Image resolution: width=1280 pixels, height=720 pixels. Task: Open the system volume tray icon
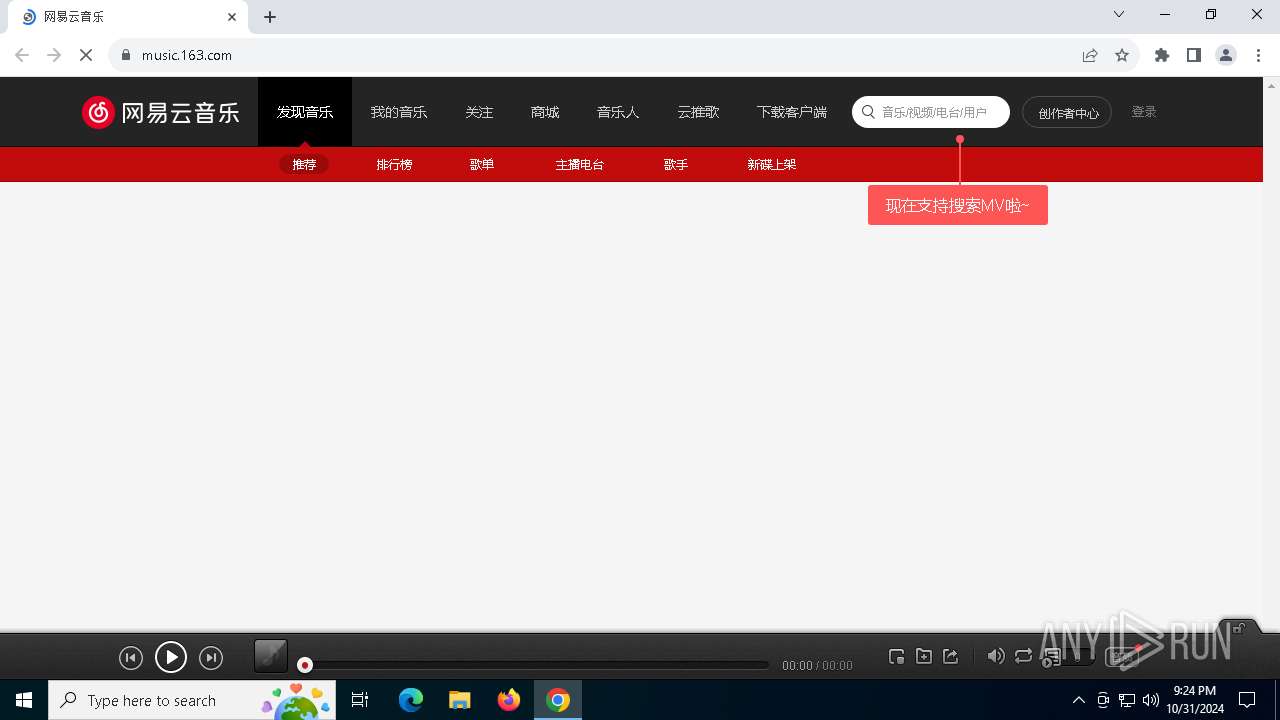point(1151,700)
